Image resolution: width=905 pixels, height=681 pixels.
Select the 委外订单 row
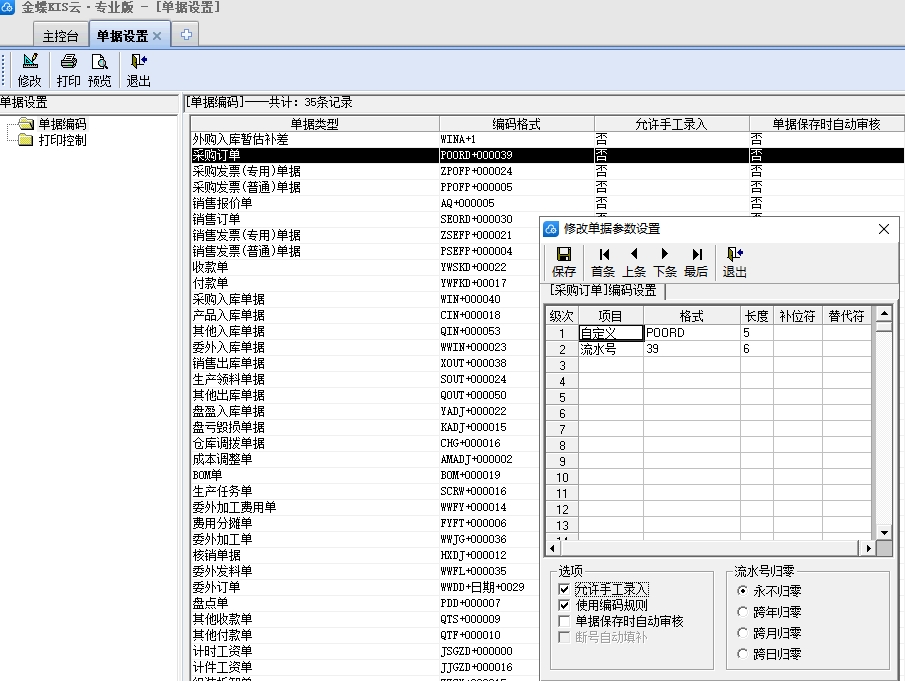point(365,587)
